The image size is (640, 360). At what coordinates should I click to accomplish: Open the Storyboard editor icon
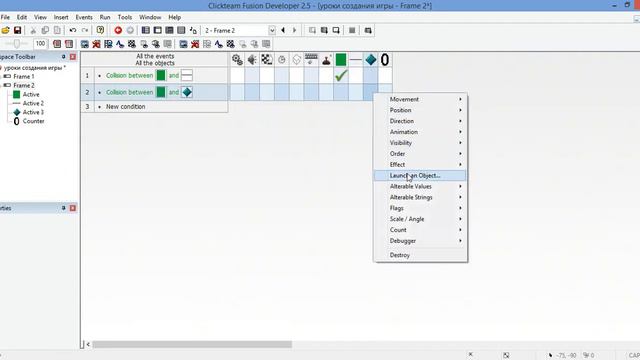tap(145, 30)
